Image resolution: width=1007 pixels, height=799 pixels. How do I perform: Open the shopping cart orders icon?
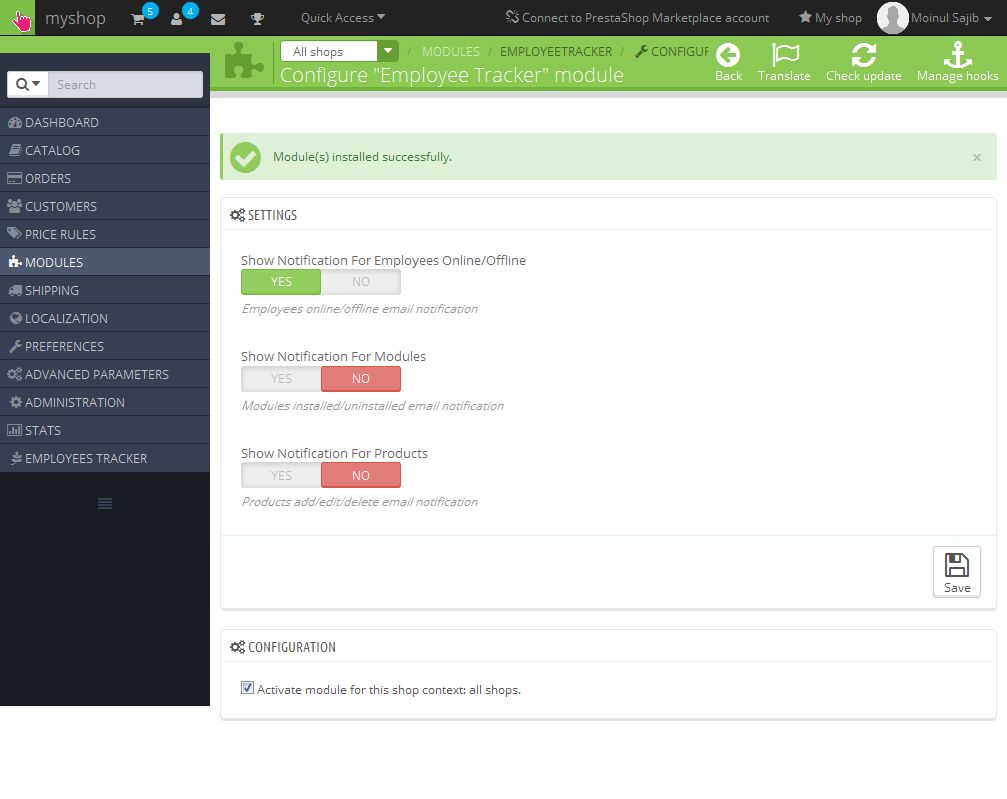137,19
